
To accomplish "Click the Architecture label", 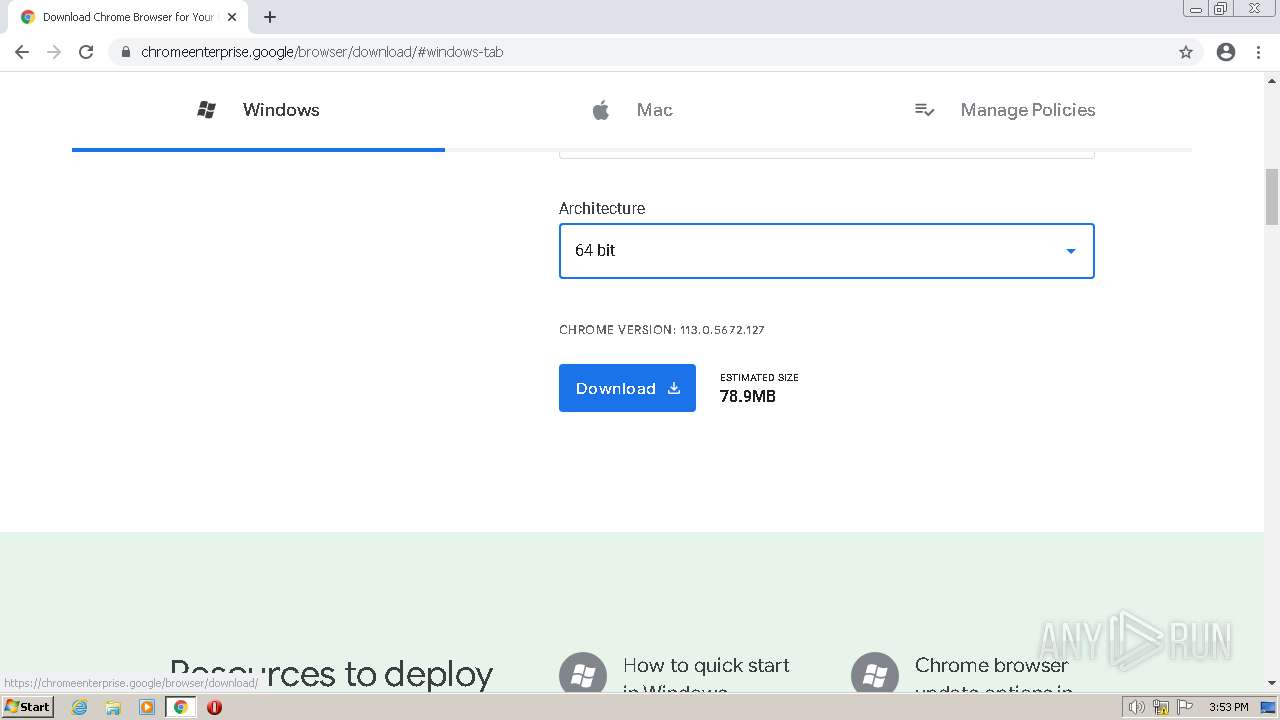I will coord(602,208).
